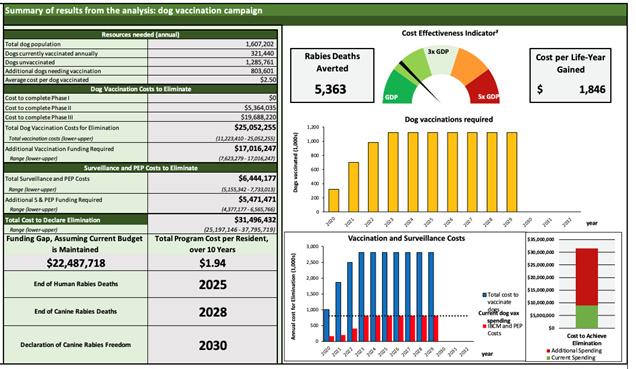Select the green Current Spending legend swatch
The height and width of the screenshot is (369, 636).
click(x=549, y=358)
